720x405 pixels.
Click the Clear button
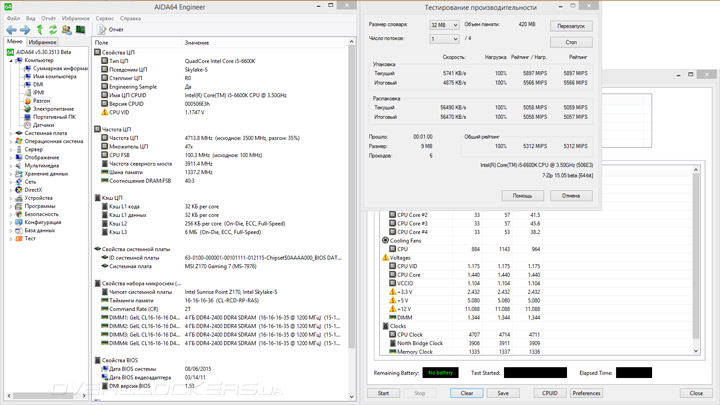pos(467,393)
